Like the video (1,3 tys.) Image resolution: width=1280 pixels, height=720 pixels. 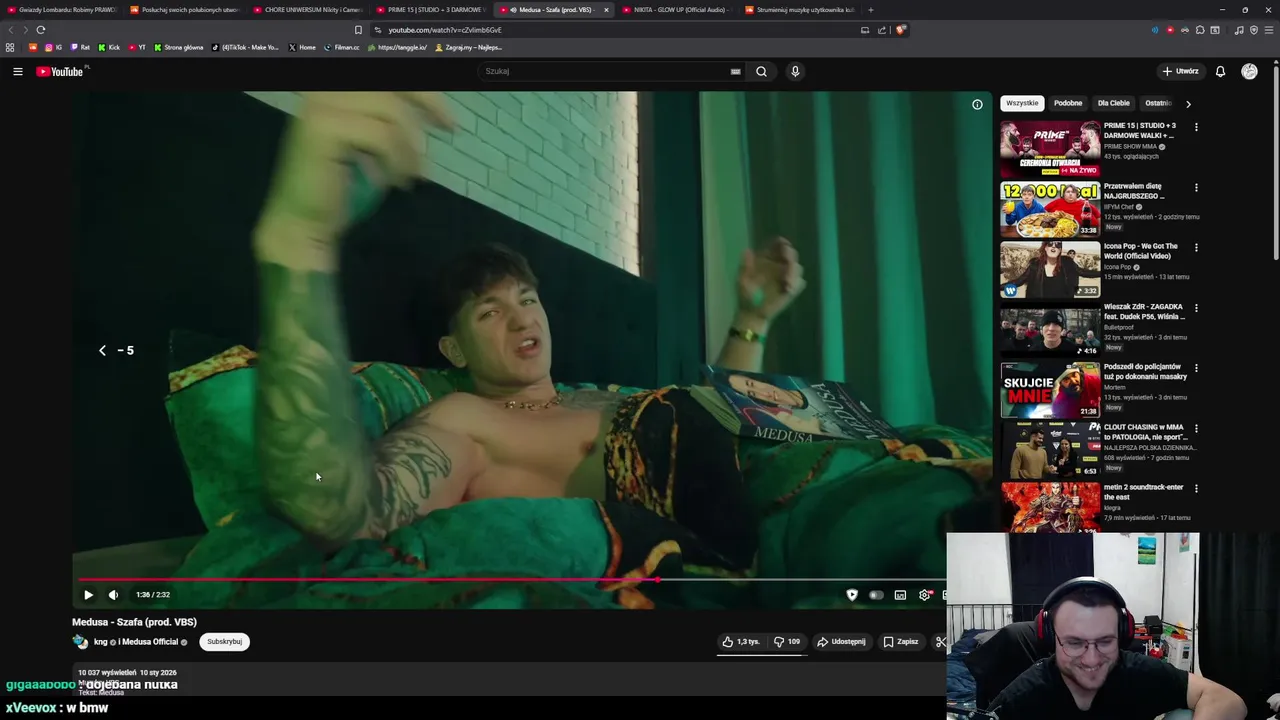[x=740, y=642]
